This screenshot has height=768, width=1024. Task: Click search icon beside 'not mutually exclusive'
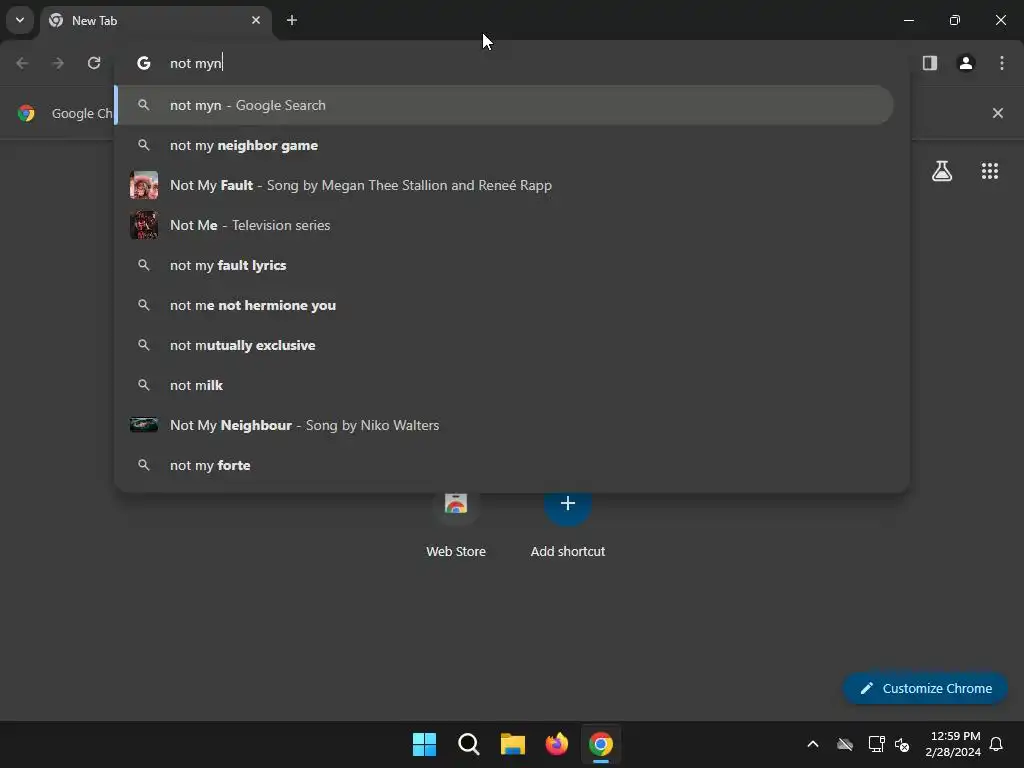(144, 345)
